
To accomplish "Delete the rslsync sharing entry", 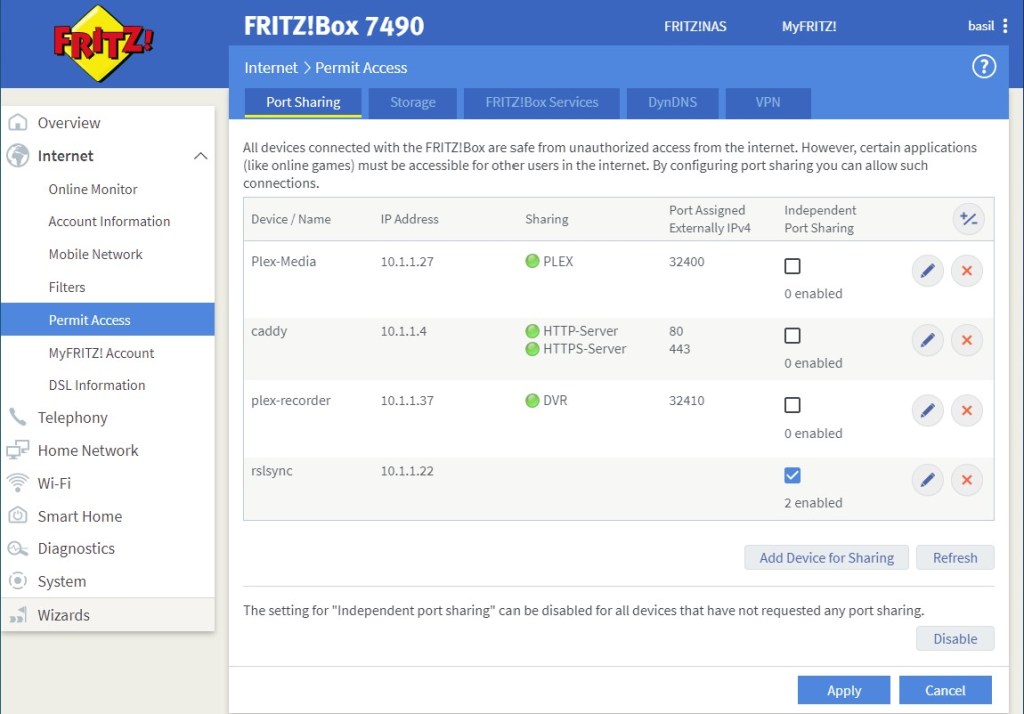I will point(967,480).
